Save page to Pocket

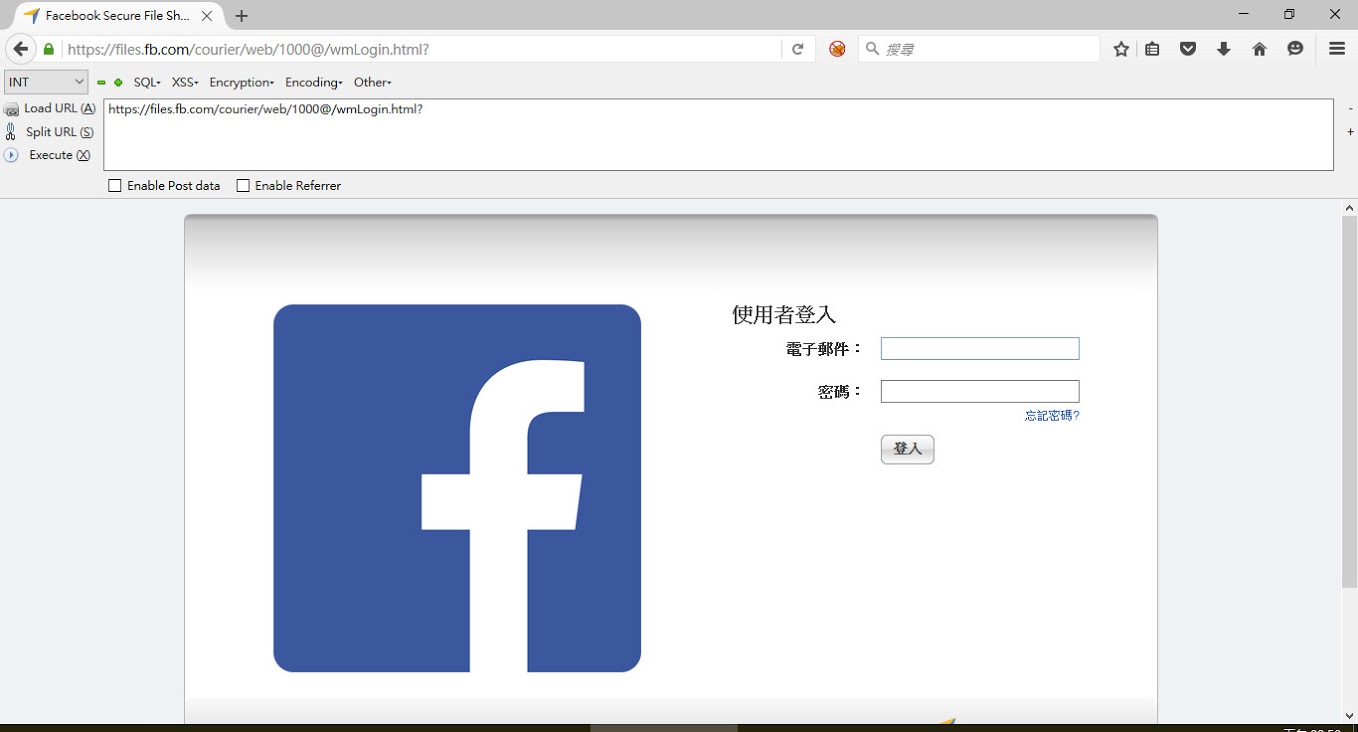point(1188,49)
